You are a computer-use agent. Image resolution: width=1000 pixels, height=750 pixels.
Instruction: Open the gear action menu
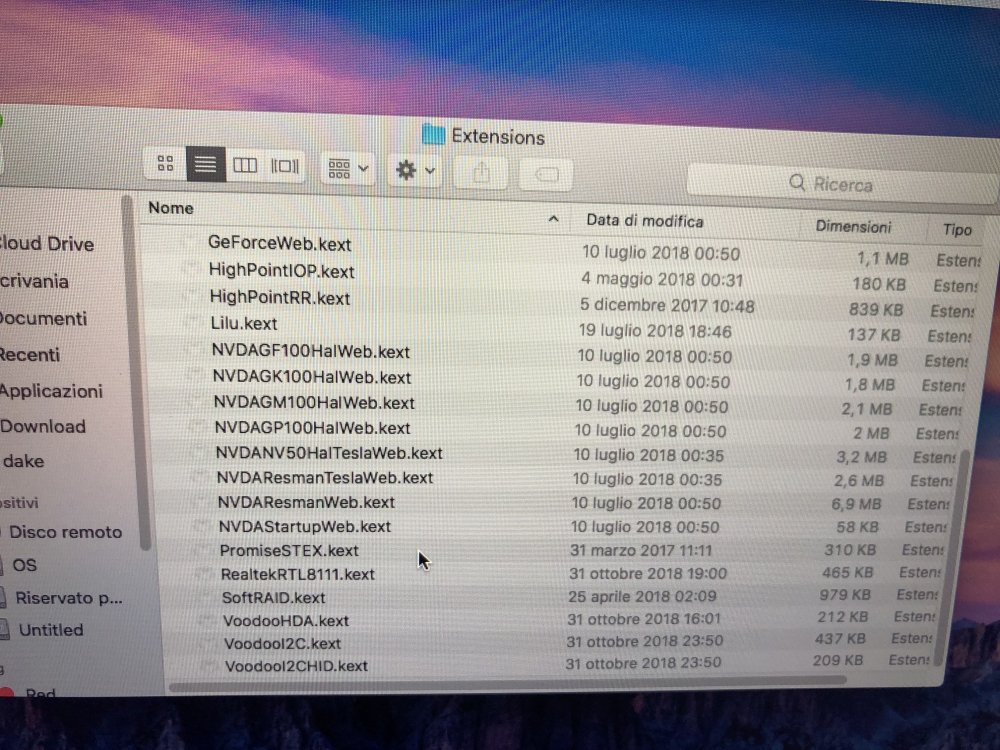415,171
